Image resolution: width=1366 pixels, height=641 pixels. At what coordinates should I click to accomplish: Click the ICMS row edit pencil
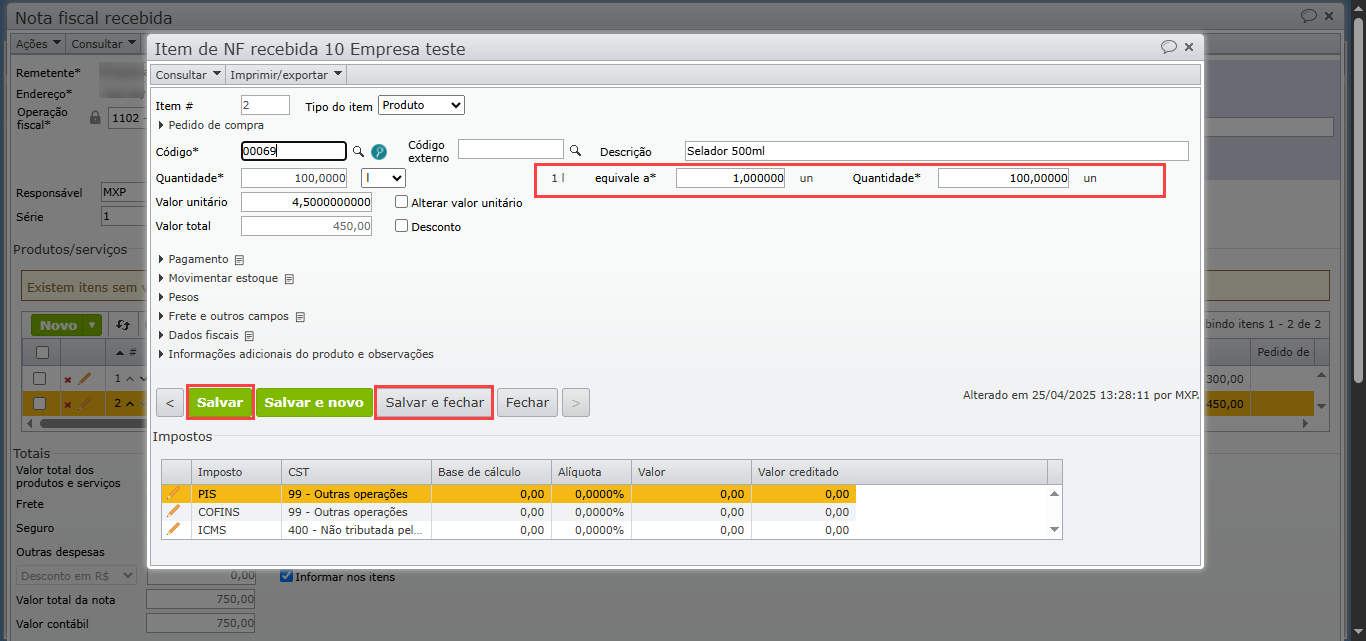(x=174, y=529)
